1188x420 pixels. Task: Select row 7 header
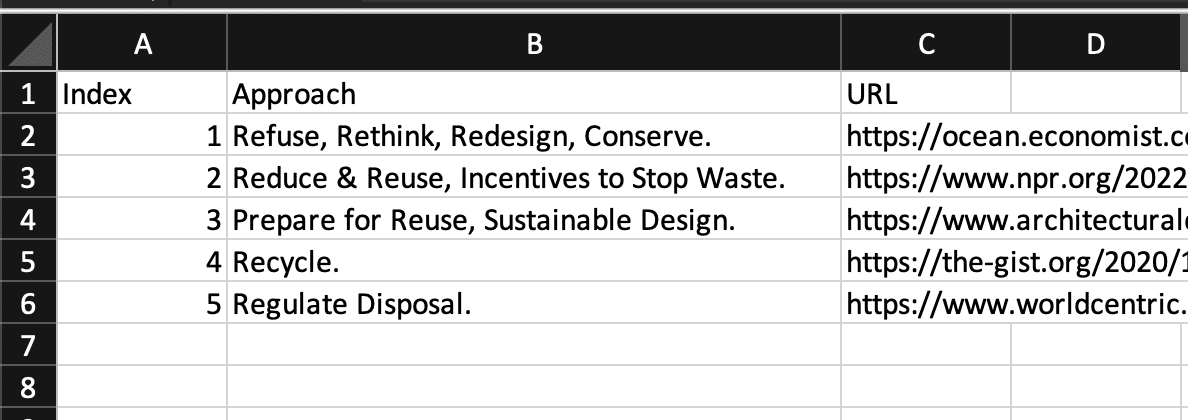28,346
